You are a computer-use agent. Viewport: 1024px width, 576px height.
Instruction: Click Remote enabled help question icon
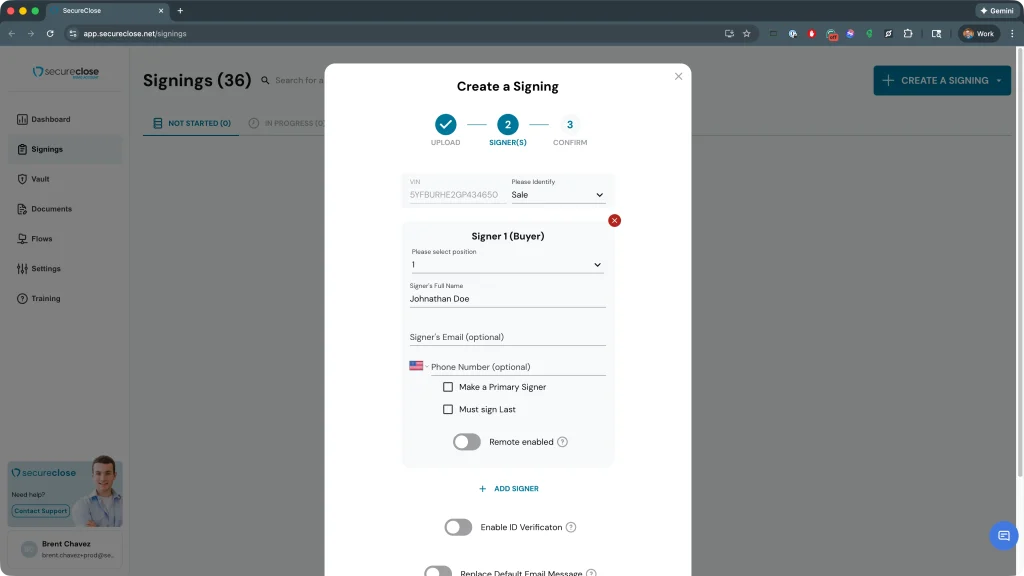(x=563, y=442)
